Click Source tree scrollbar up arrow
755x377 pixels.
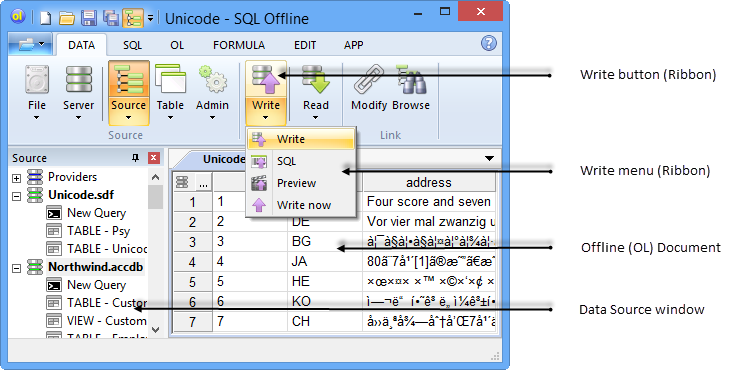click(x=155, y=178)
